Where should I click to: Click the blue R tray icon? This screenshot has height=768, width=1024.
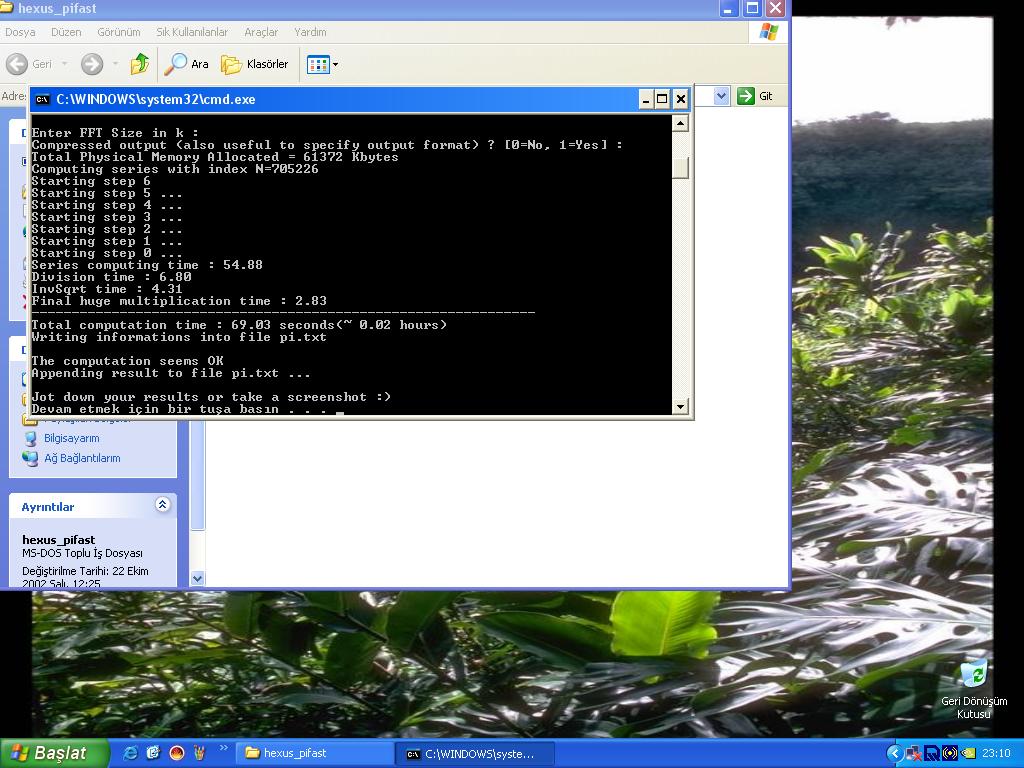click(x=931, y=754)
